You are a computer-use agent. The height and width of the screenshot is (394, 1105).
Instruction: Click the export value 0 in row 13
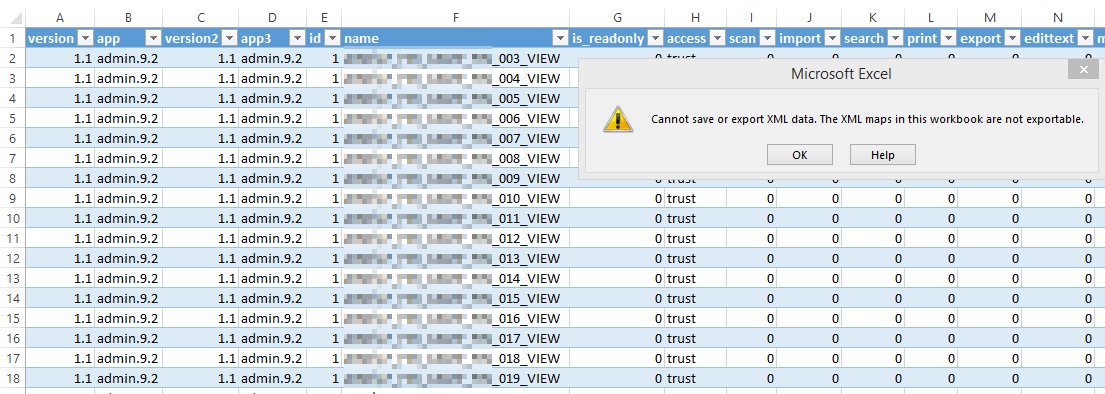[989, 278]
